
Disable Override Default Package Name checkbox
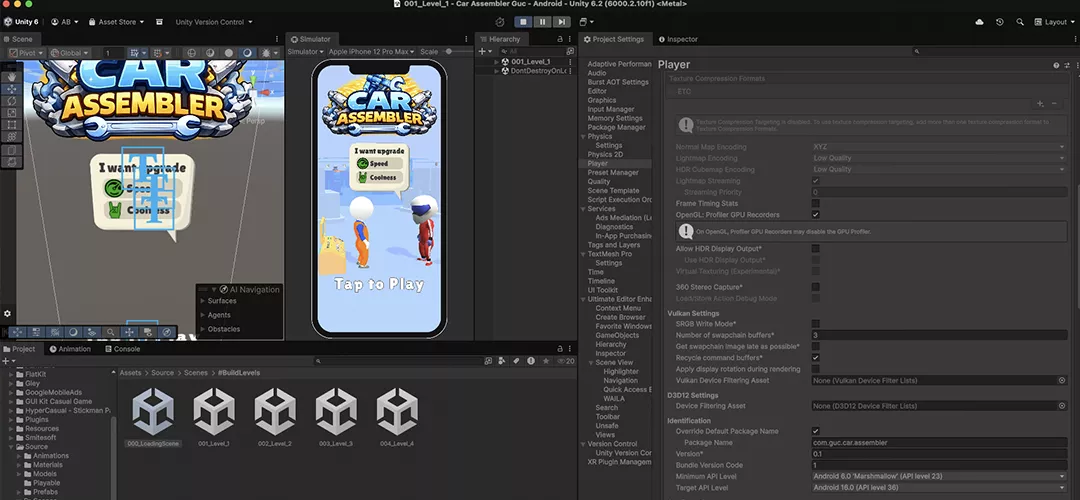coord(815,431)
